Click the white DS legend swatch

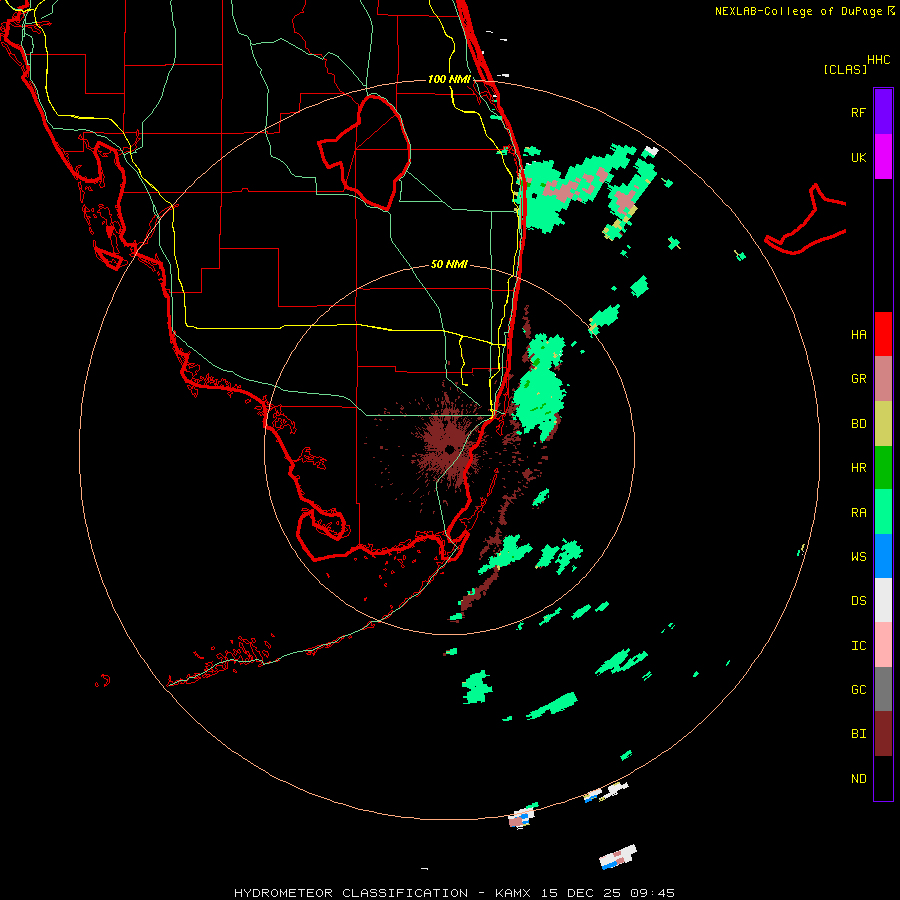click(x=883, y=600)
